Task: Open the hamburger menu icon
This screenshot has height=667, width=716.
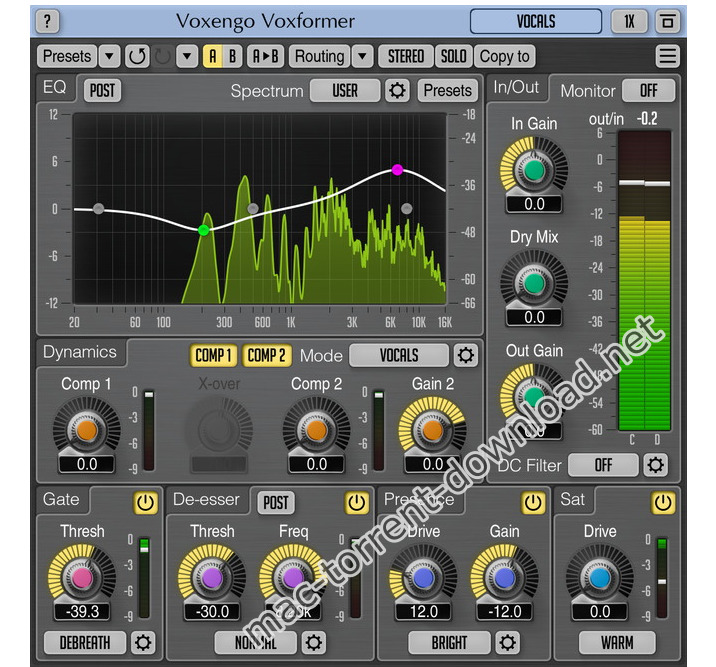Action: [x=668, y=56]
